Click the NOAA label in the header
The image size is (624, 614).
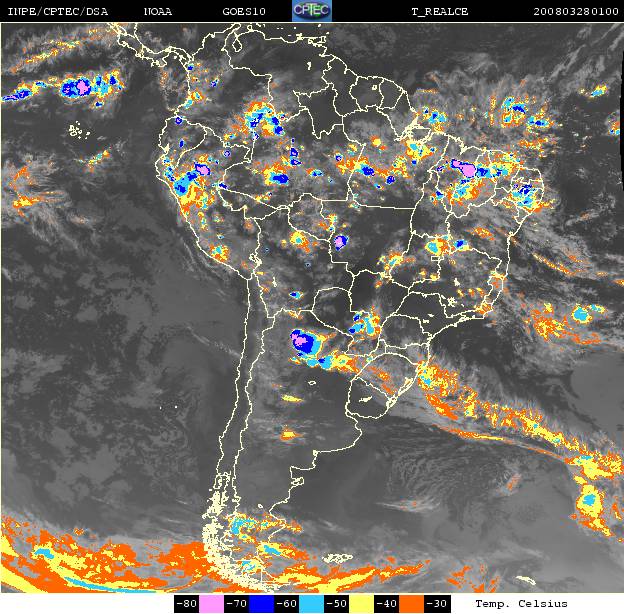click(156, 12)
